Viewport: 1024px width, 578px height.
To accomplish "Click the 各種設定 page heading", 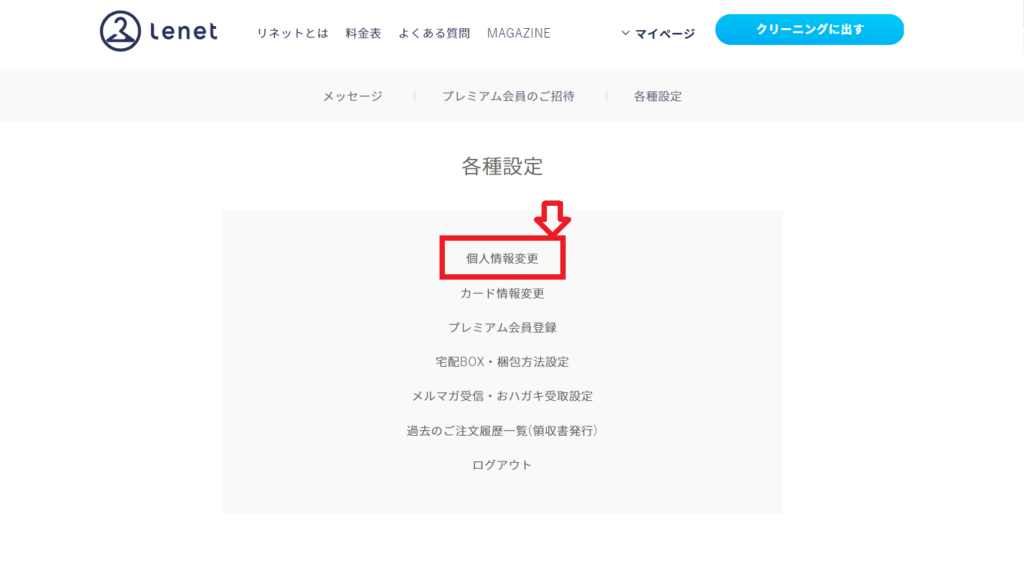I will 502,166.
